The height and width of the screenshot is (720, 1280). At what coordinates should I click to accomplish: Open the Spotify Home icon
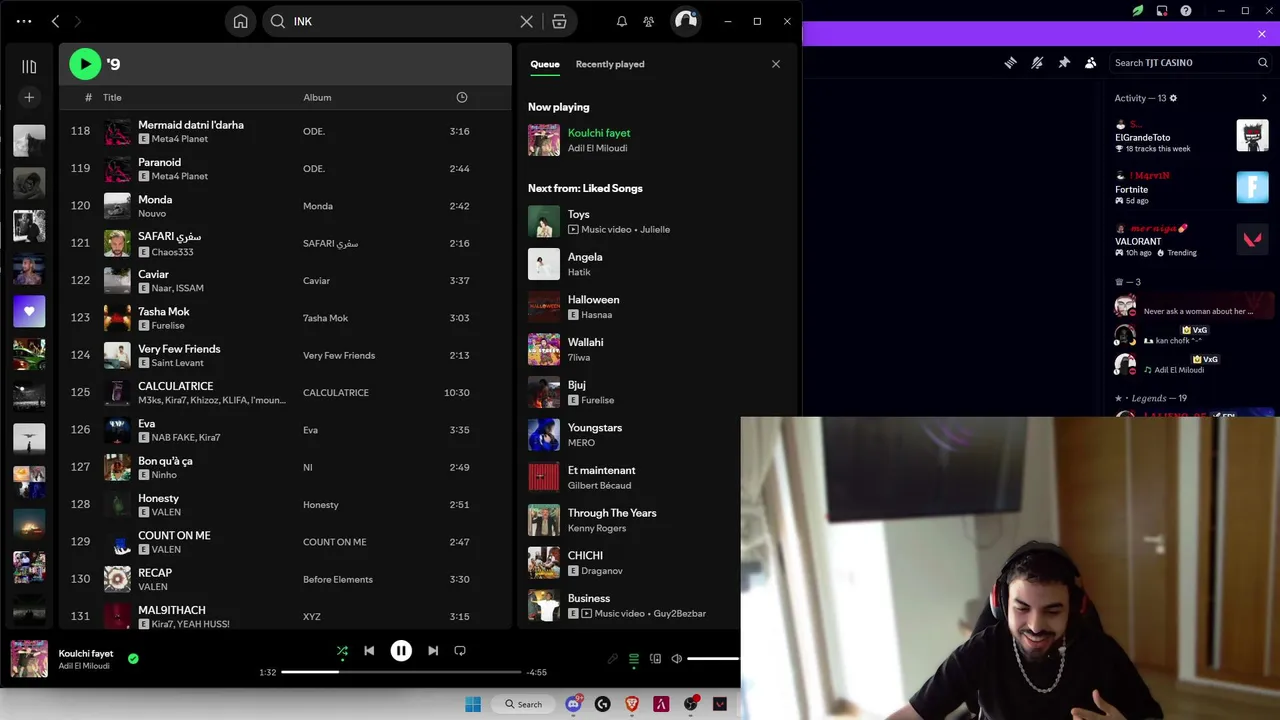point(240,21)
